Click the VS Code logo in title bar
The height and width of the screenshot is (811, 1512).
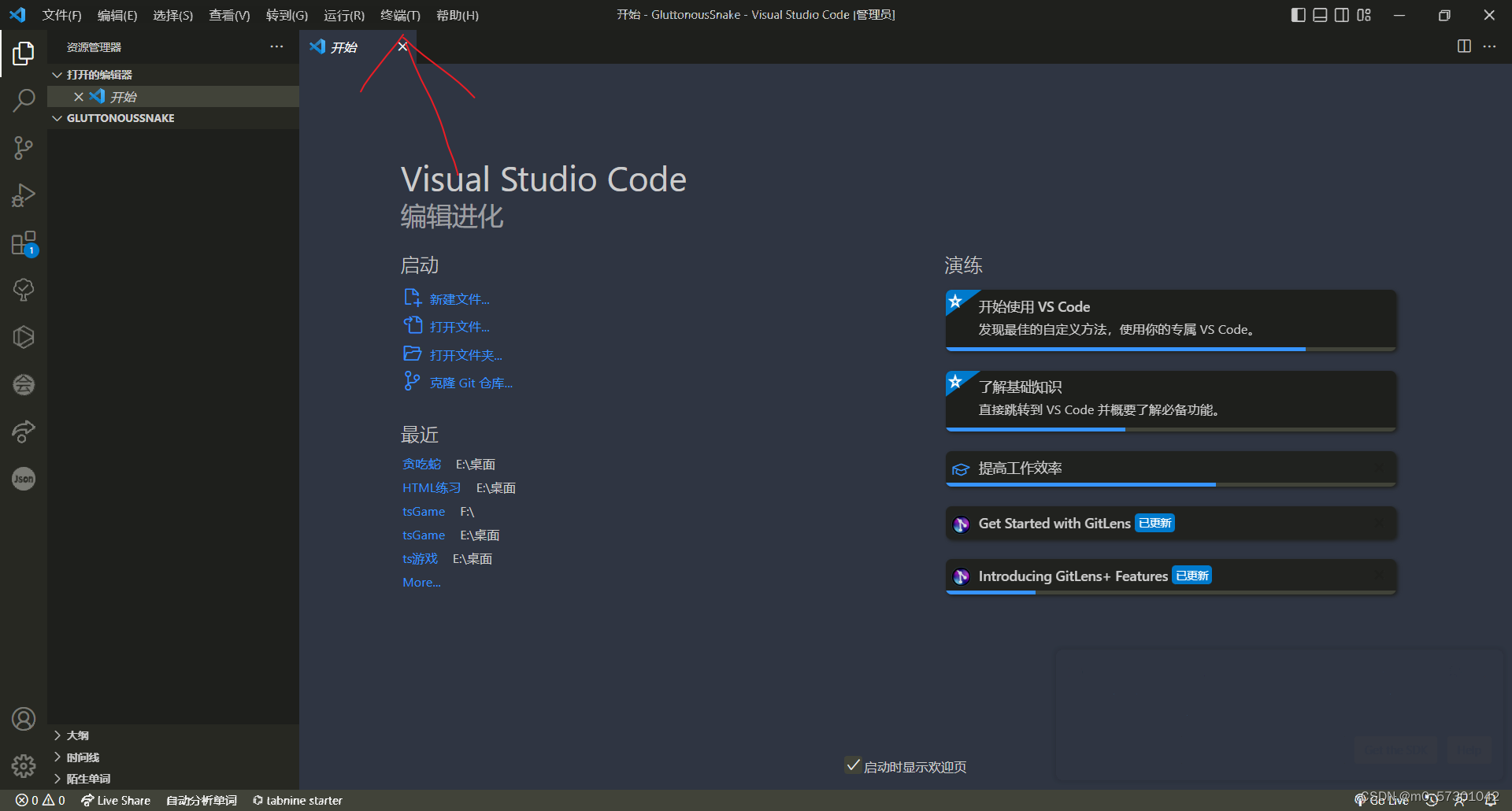tap(17, 15)
